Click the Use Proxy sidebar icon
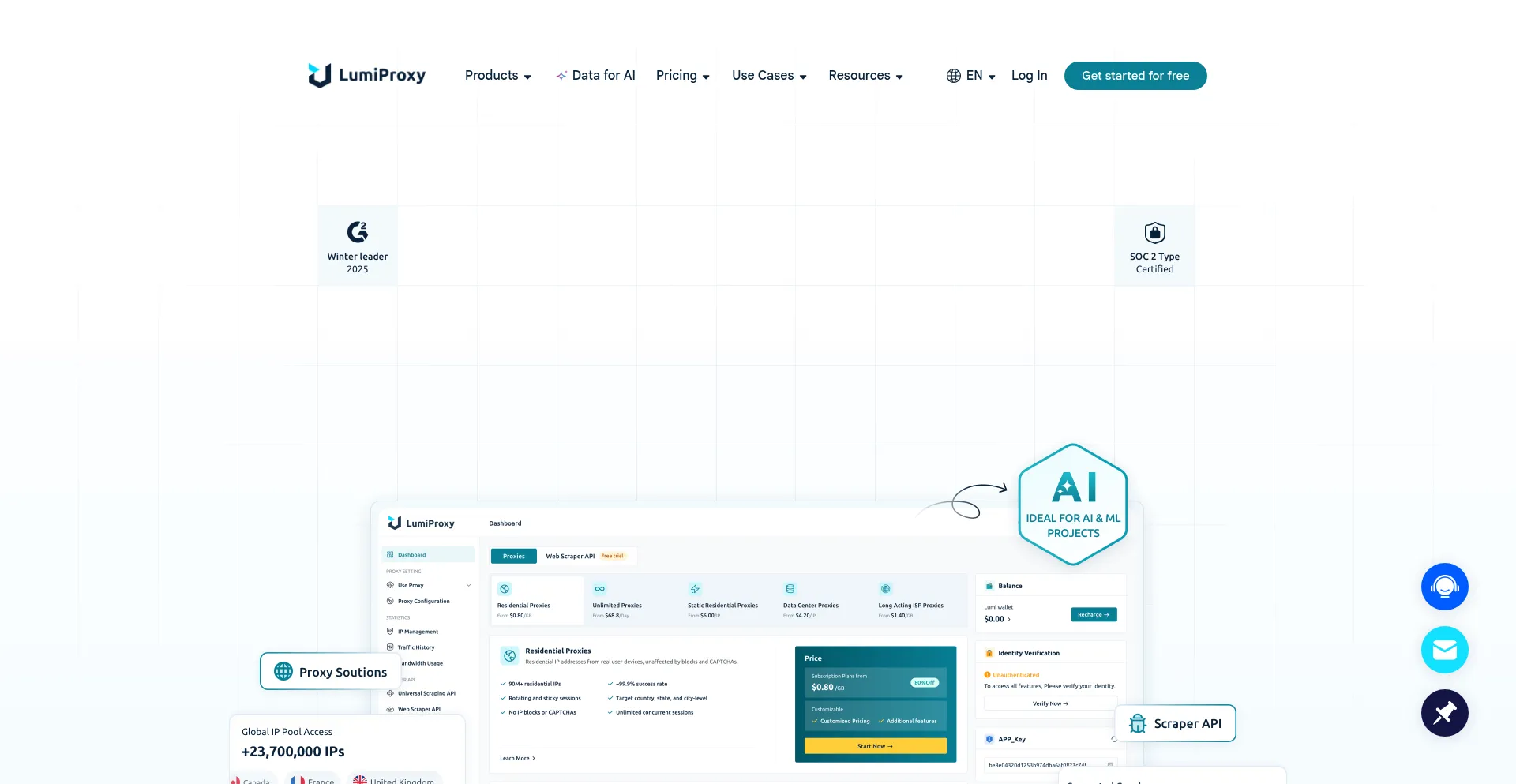 (390, 585)
